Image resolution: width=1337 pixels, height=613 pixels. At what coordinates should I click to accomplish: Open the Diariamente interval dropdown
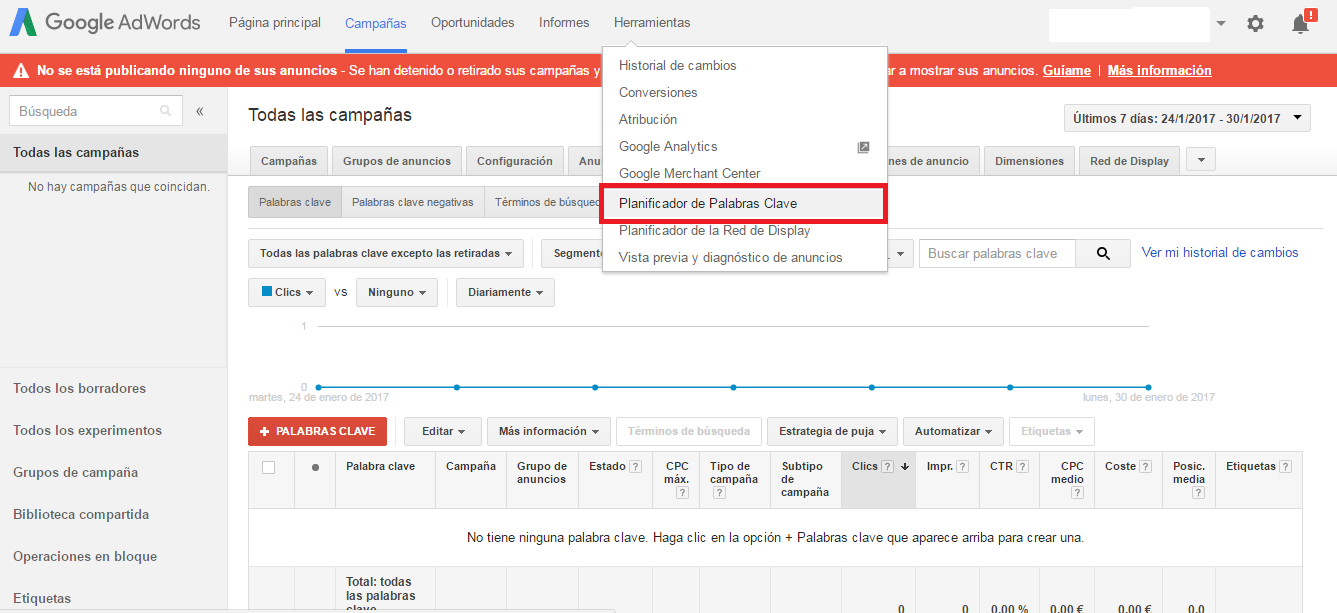click(505, 292)
